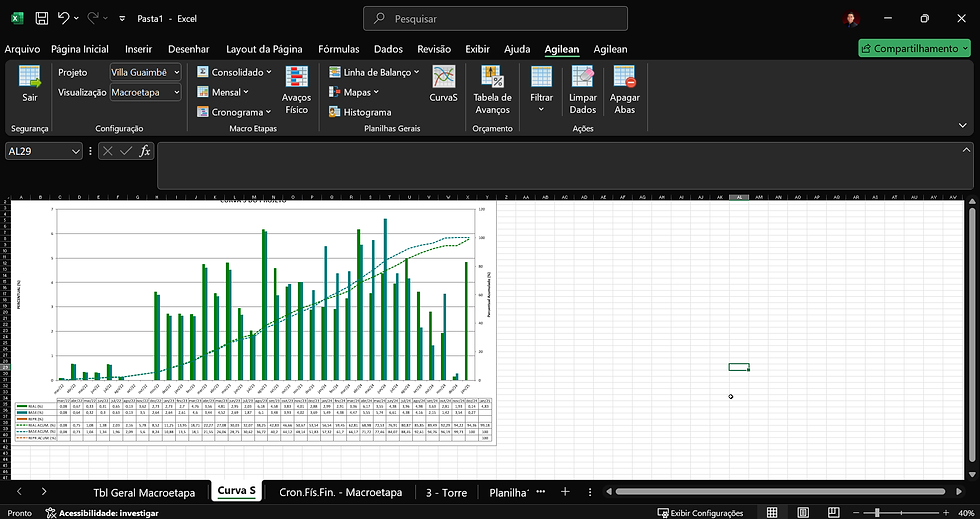
Task: Select the Projeto combo box Villa Guaimbê
Action: [146, 72]
